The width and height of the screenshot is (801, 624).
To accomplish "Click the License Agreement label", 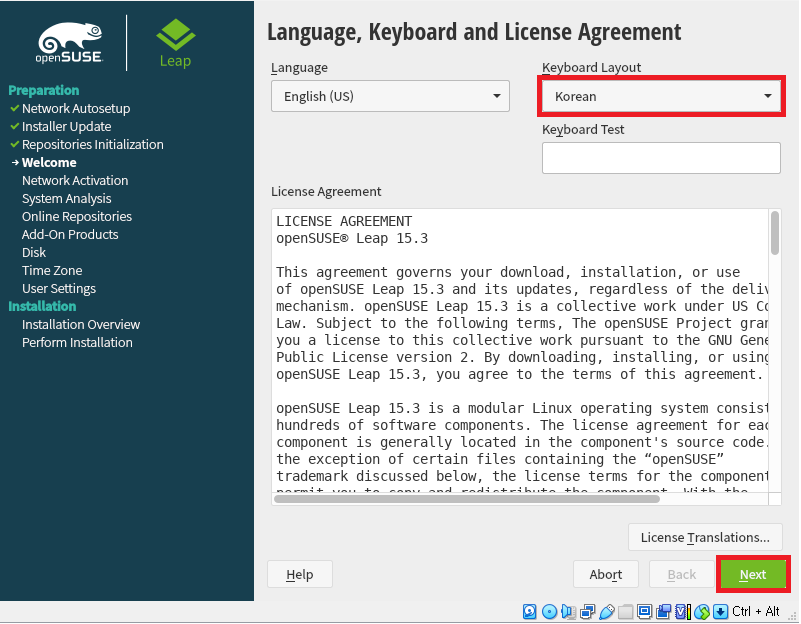I will (326, 191).
